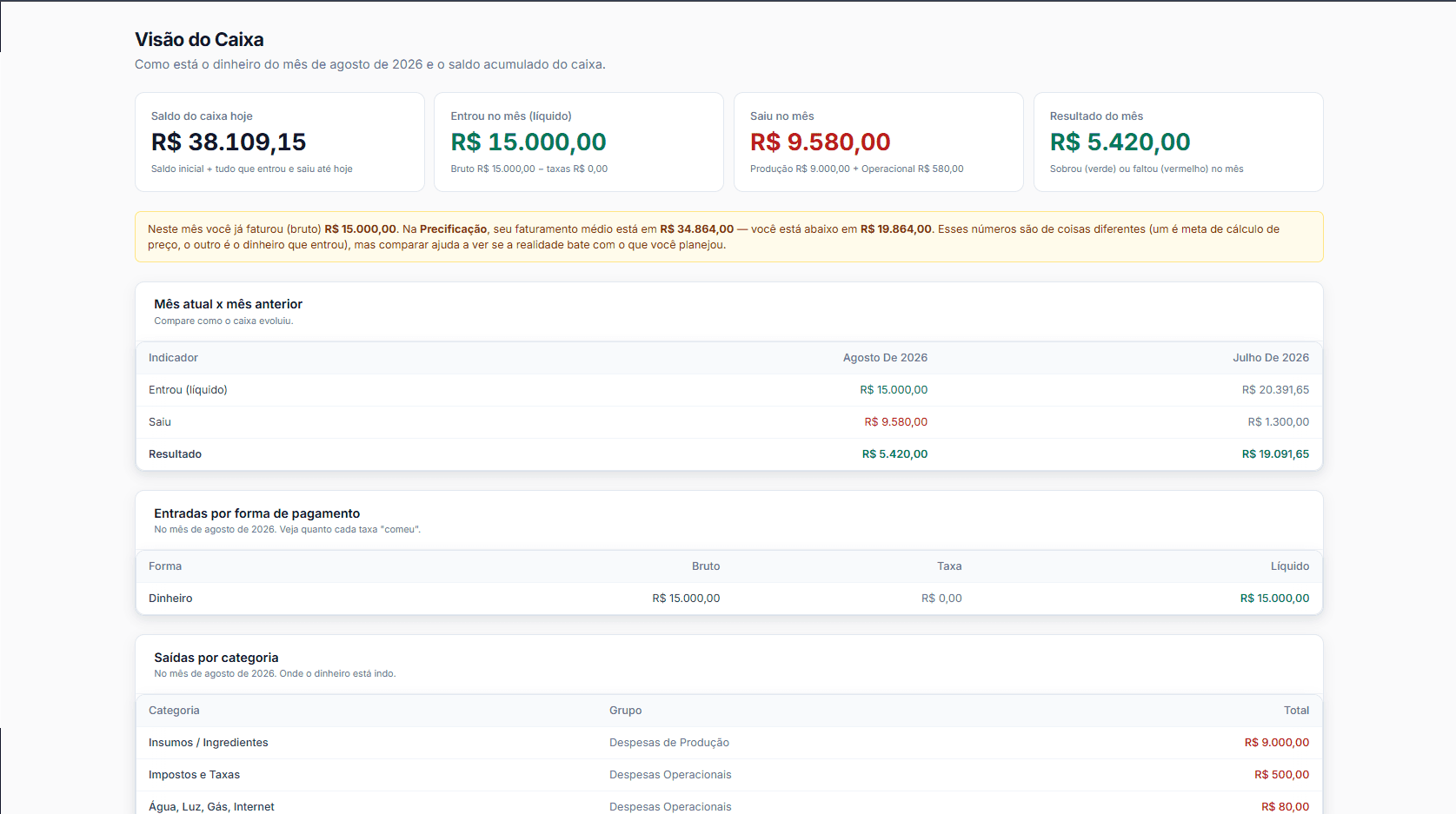Viewport: 1456px width, 814px height.
Task: Click the 'Entrou (líquido)' row label
Action: pos(188,390)
